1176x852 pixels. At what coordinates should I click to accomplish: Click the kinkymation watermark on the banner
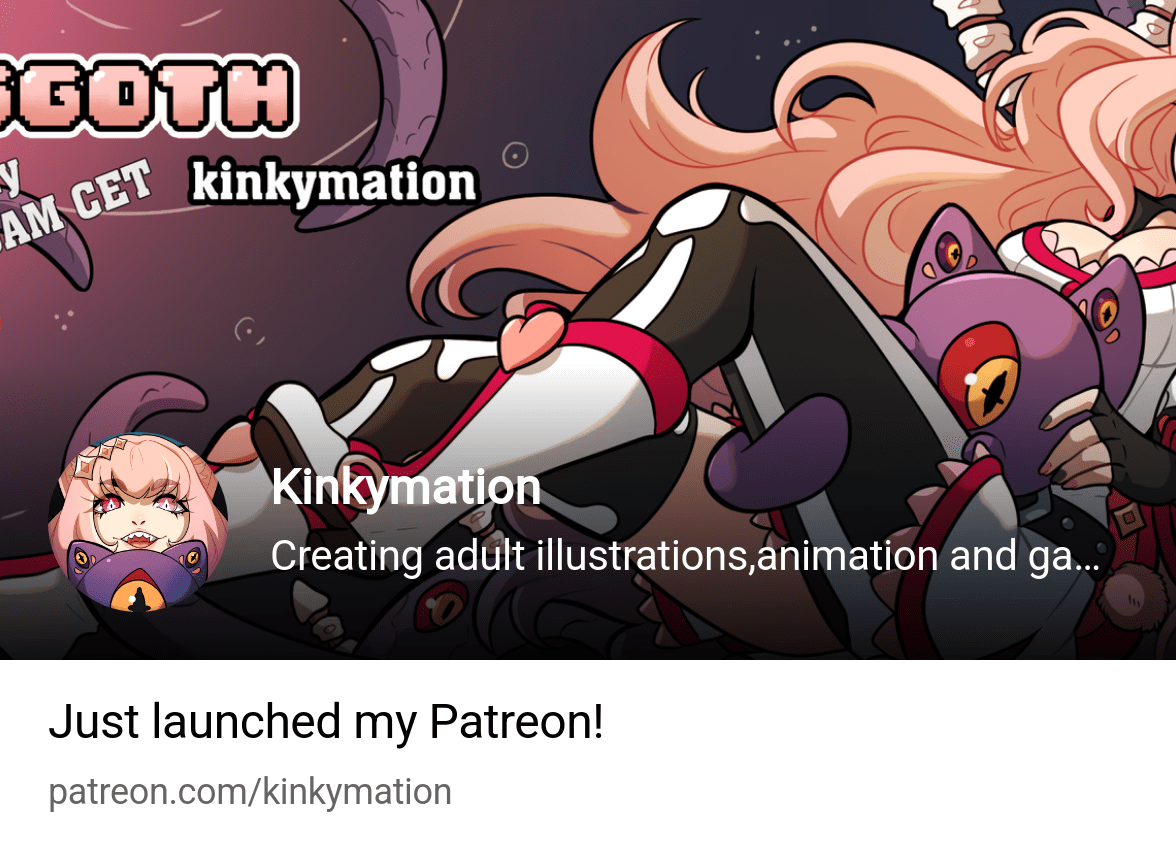coord(334,183)
